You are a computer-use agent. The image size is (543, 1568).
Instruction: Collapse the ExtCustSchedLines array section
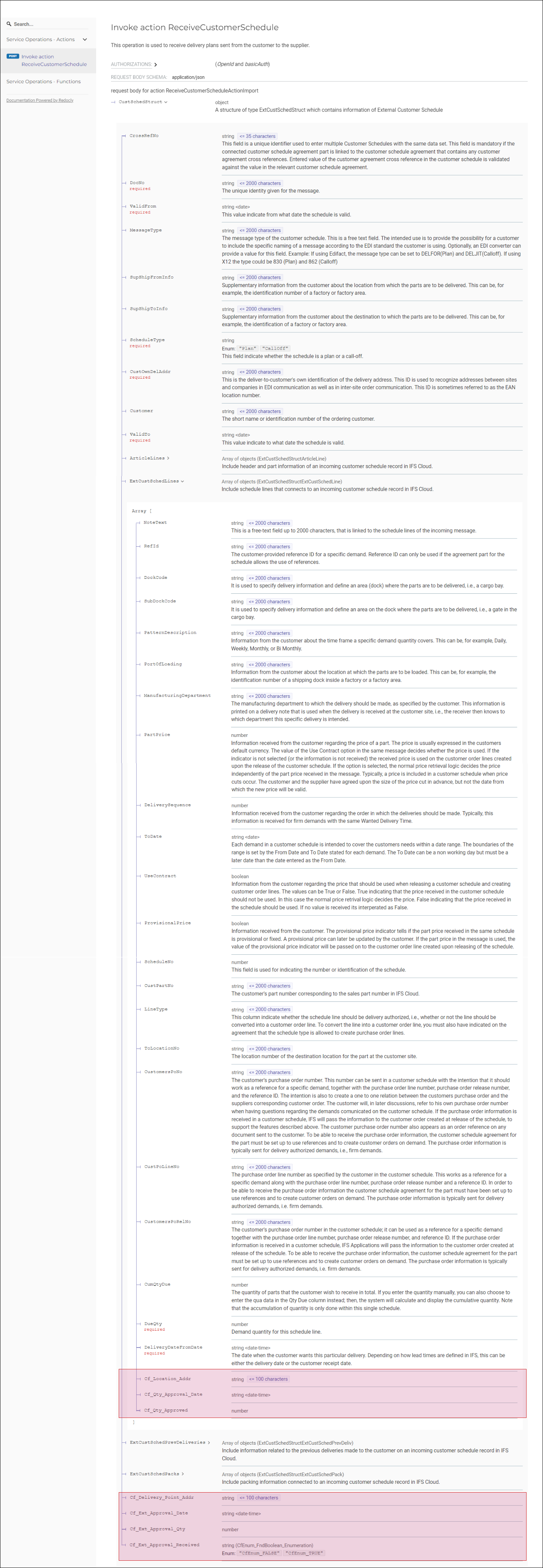point(155,482)
